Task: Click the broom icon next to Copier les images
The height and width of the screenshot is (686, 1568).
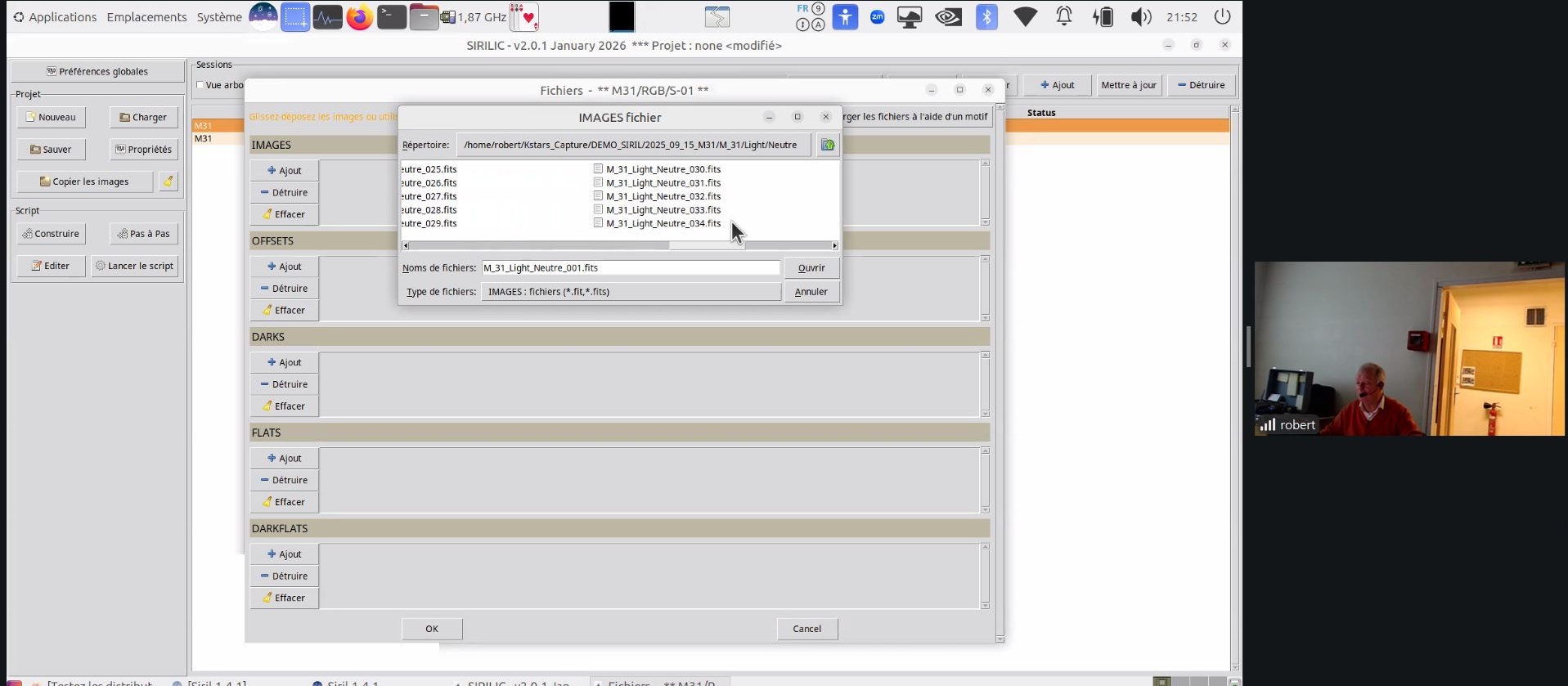Action: click(x=168, y=182)
